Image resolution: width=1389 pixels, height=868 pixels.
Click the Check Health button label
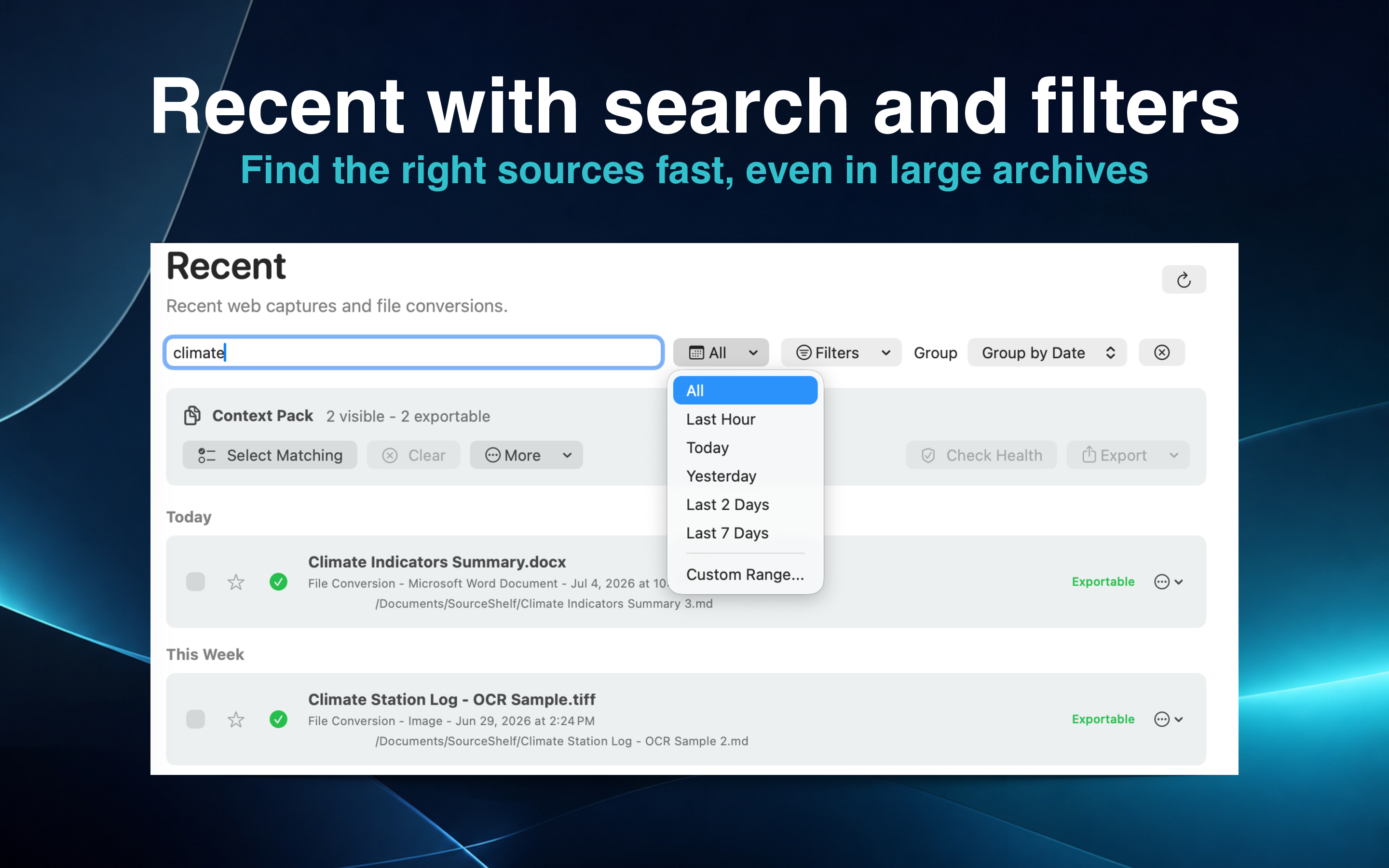[x=994, y=455]
